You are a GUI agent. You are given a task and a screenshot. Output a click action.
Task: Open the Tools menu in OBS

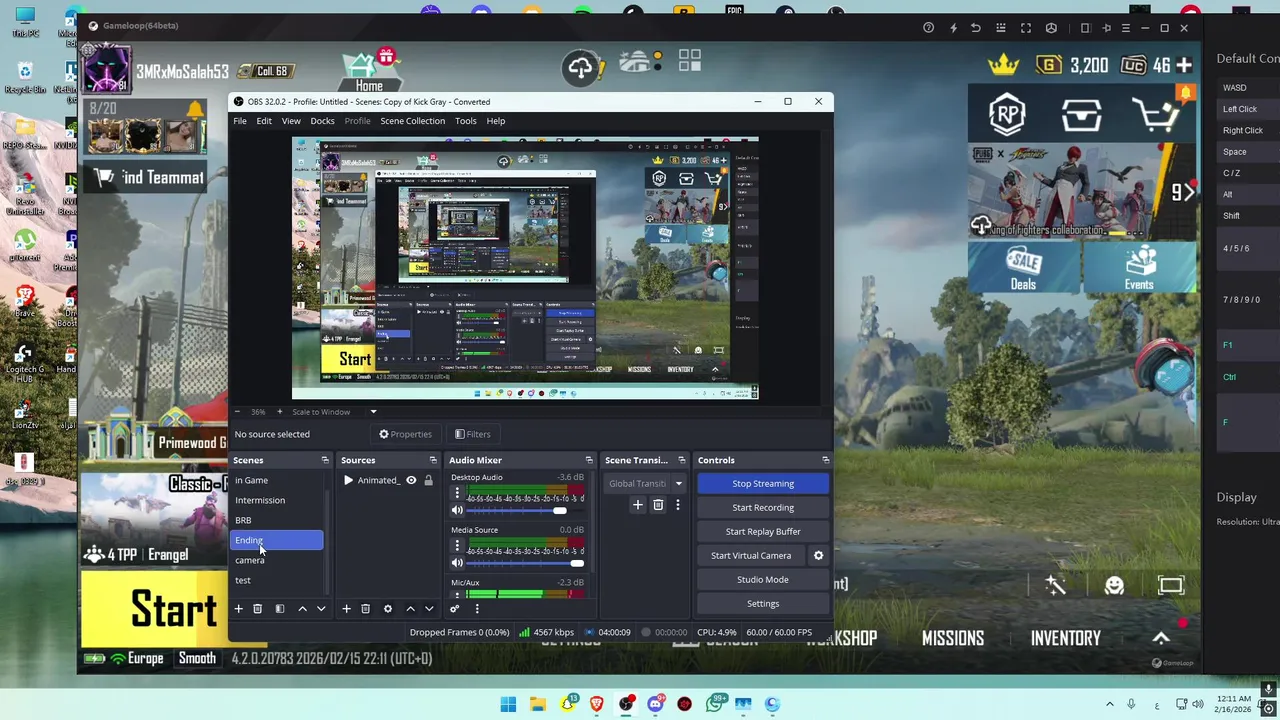(x=466, y=121)
